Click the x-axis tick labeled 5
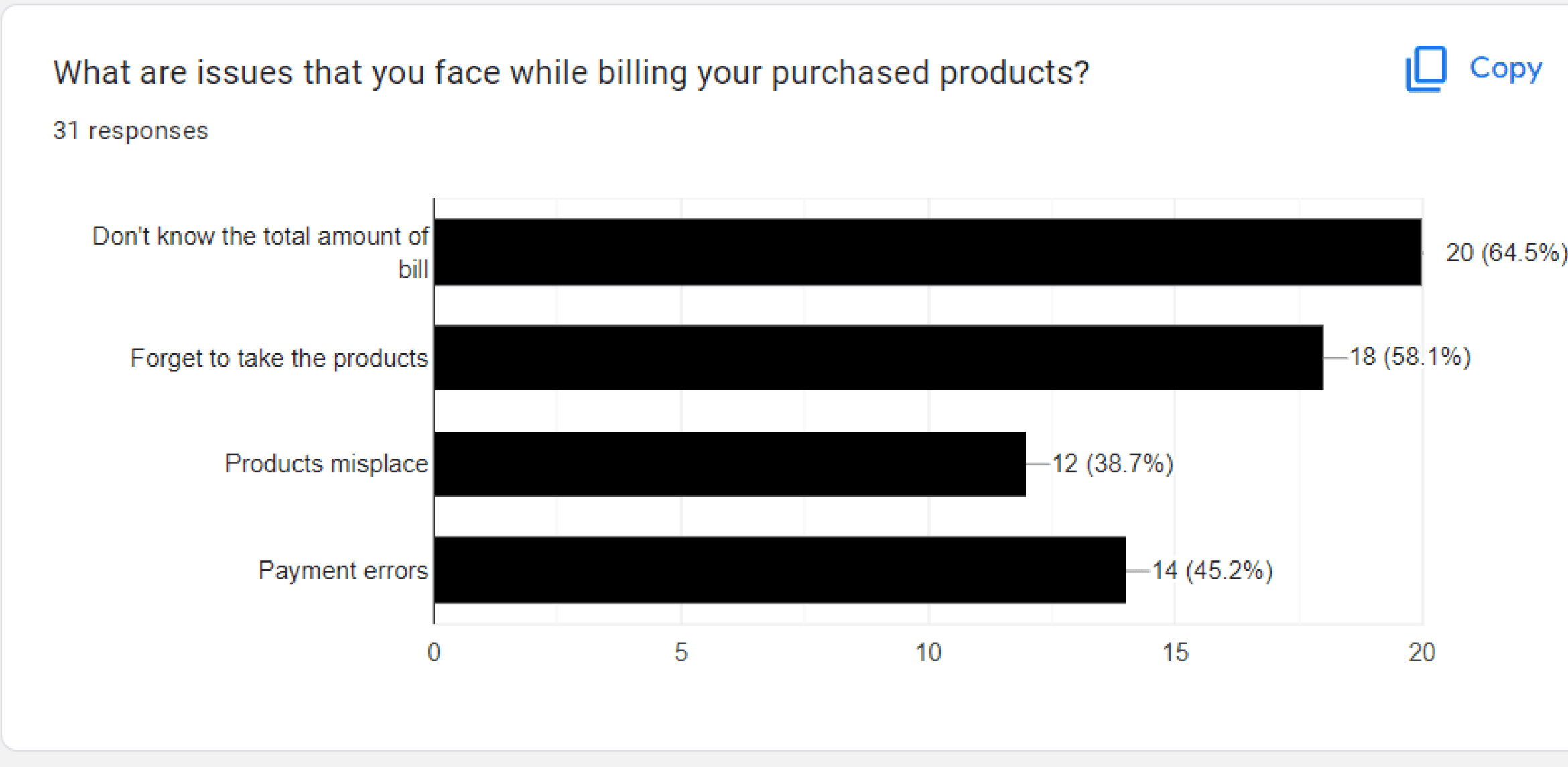The image size is (1568, 767). pos(681,652)
